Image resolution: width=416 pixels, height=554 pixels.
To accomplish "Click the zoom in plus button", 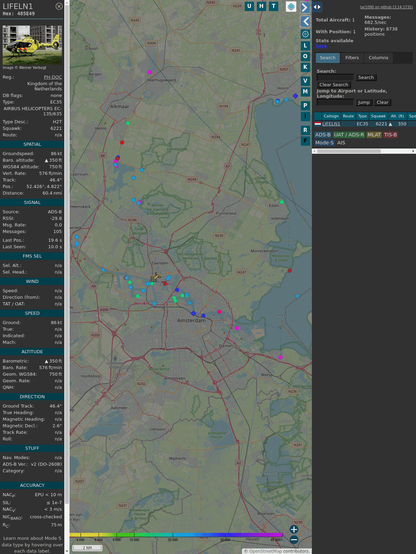I will coord(294,529).
